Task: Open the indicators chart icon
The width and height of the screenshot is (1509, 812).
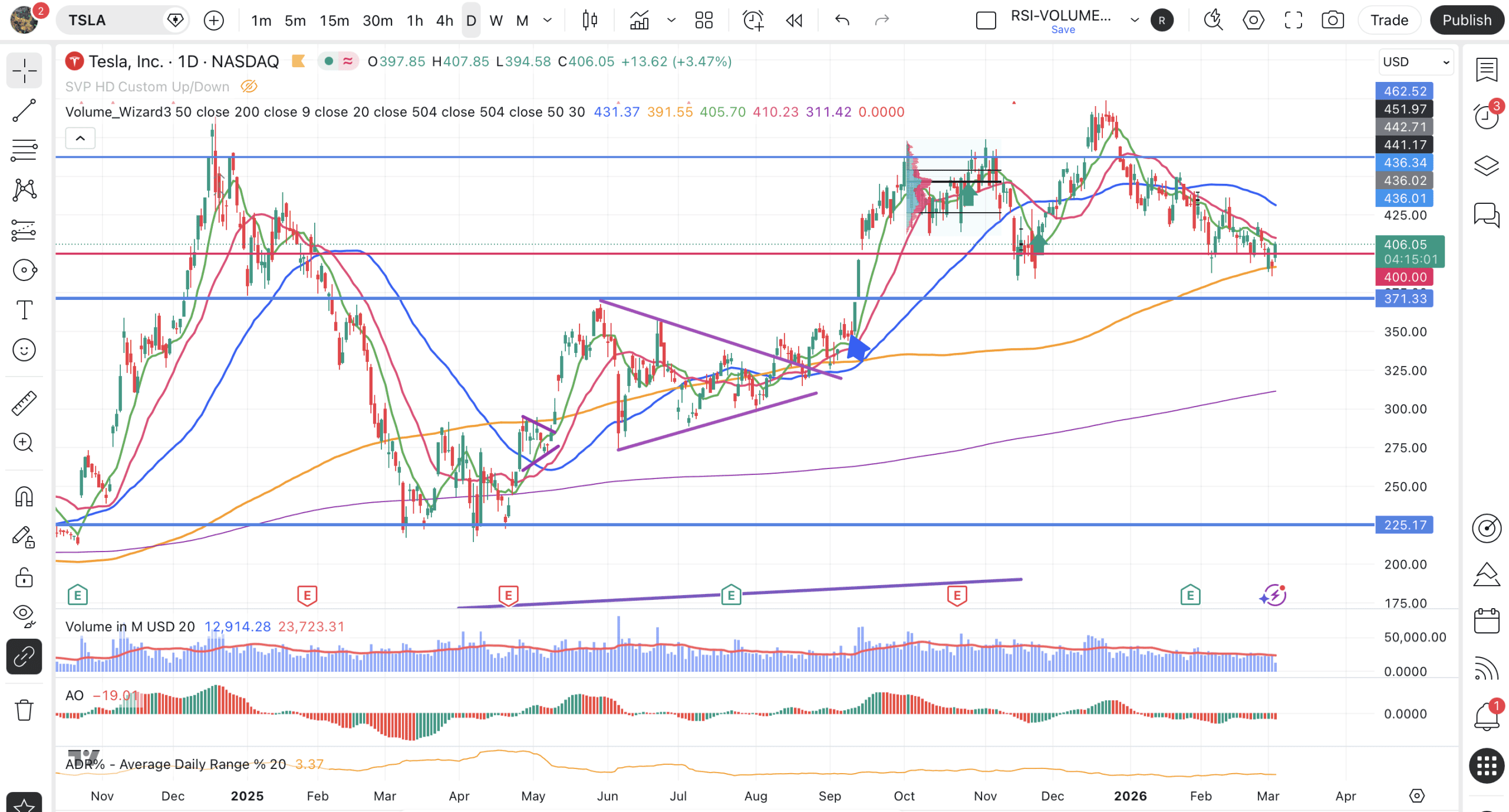Action: click(x=640, y=21)
